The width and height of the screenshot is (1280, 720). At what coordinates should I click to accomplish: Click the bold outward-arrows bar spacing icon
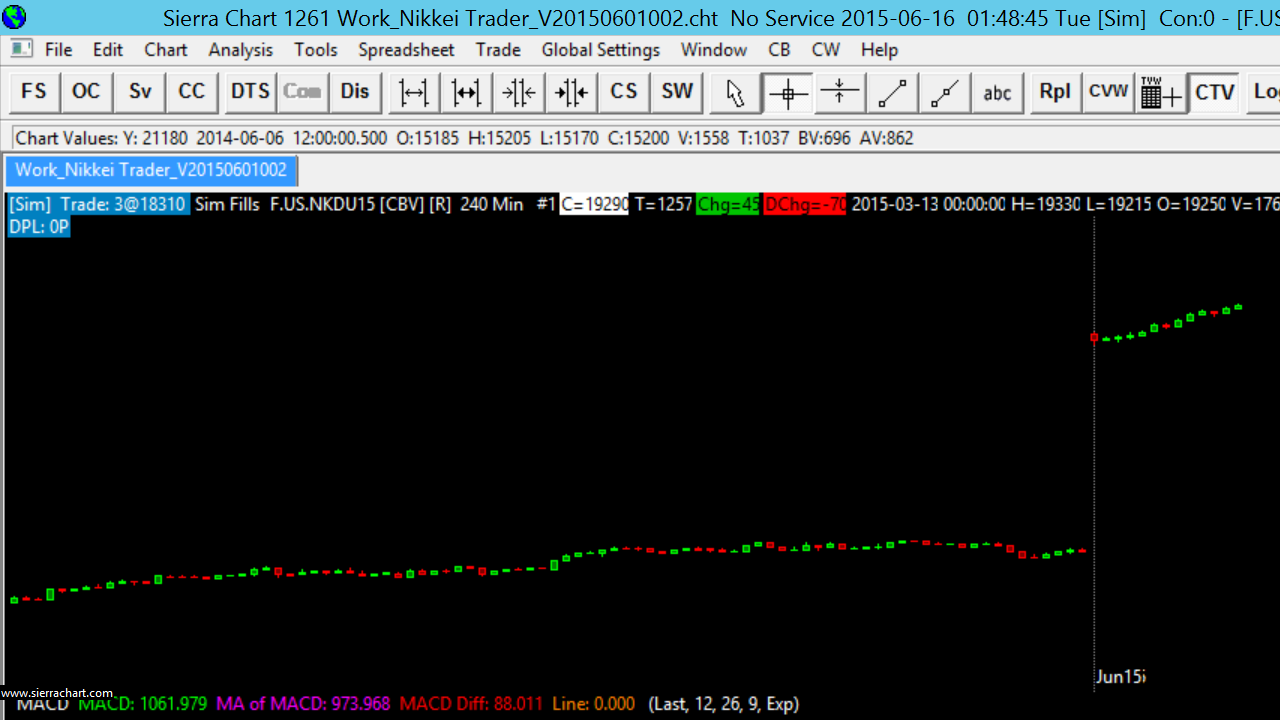[466, 92]
